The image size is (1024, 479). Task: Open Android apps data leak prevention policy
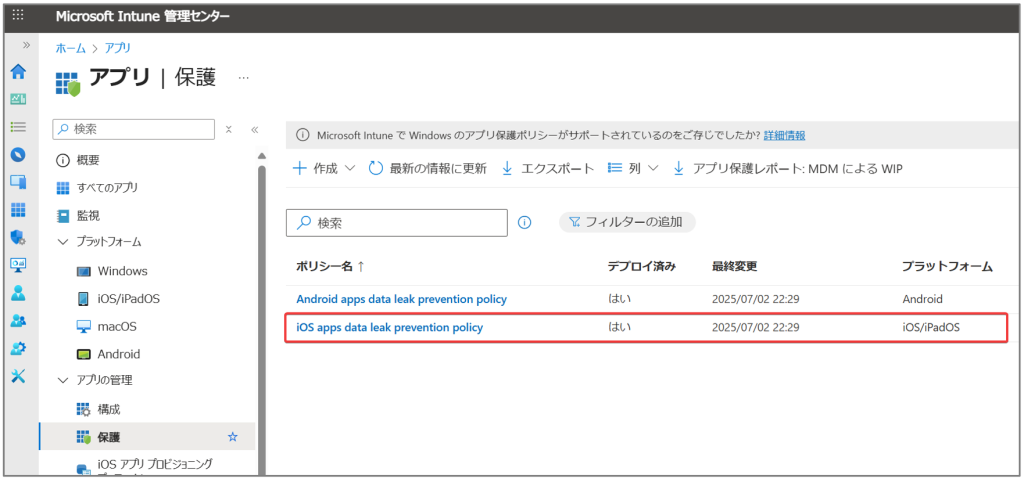pos(401,299)
